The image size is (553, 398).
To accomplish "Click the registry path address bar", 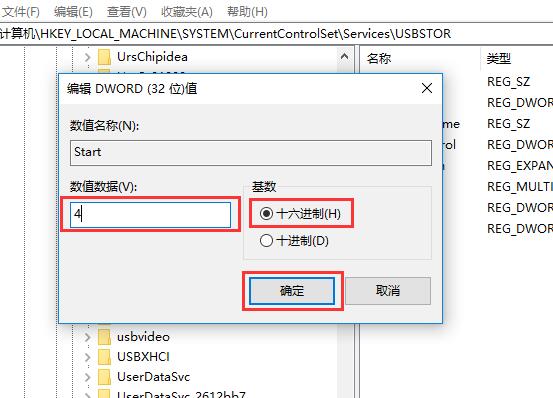I will coord(276,34).
